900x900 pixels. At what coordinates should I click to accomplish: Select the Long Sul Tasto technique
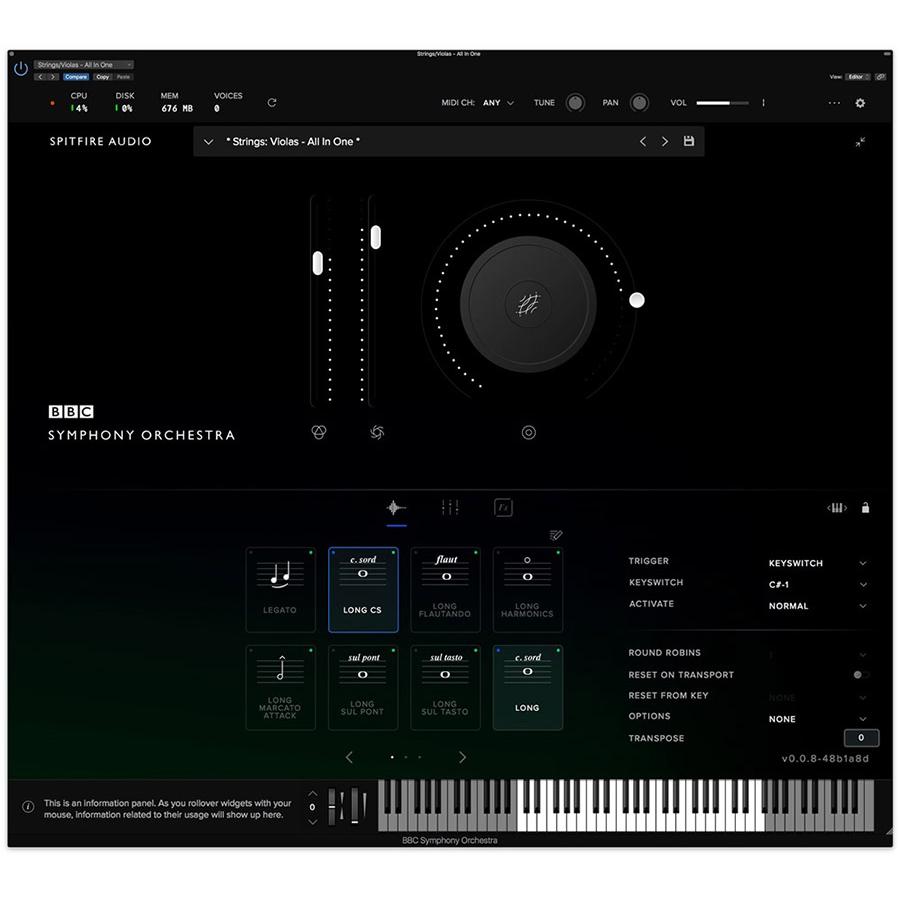pos(445,687)
